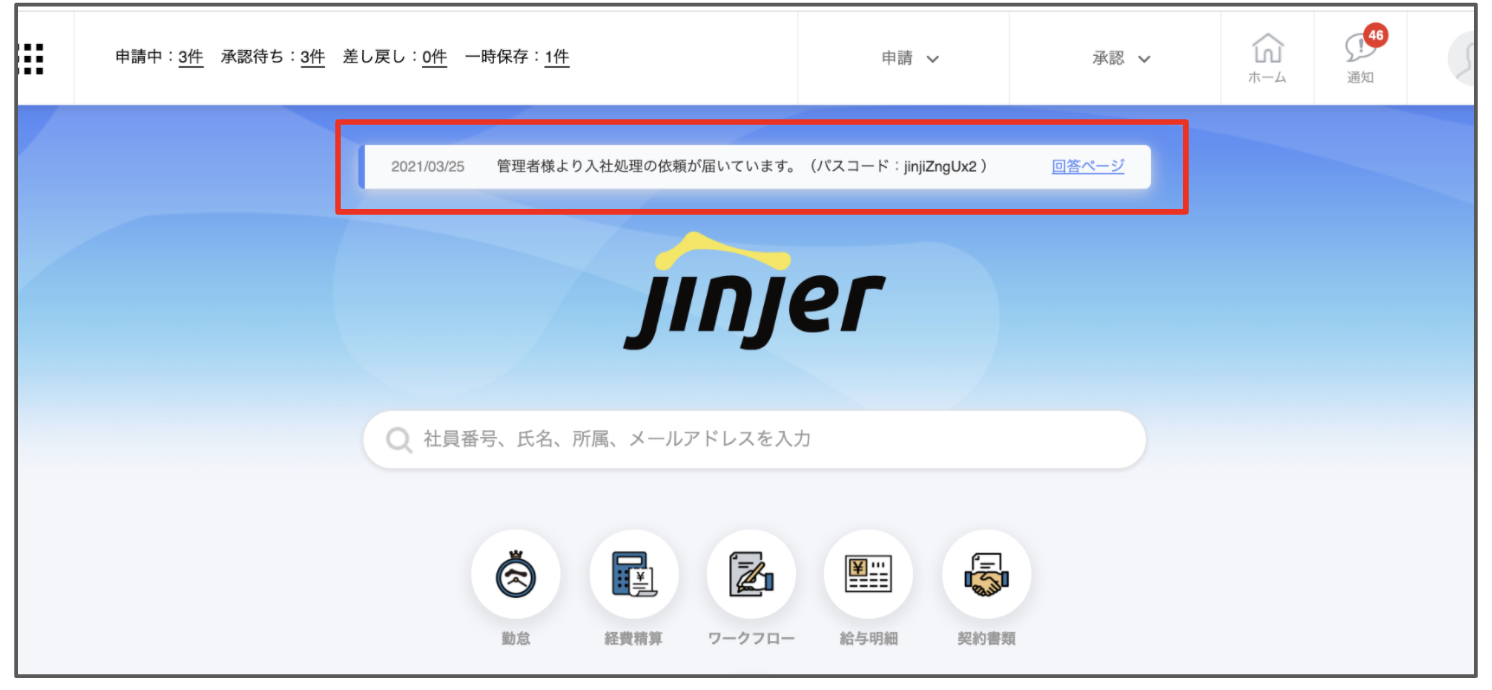Open the 申請中 3件 count link
Screen dimensions: 1492x690
pyautogui.click(x=190, y=58)
